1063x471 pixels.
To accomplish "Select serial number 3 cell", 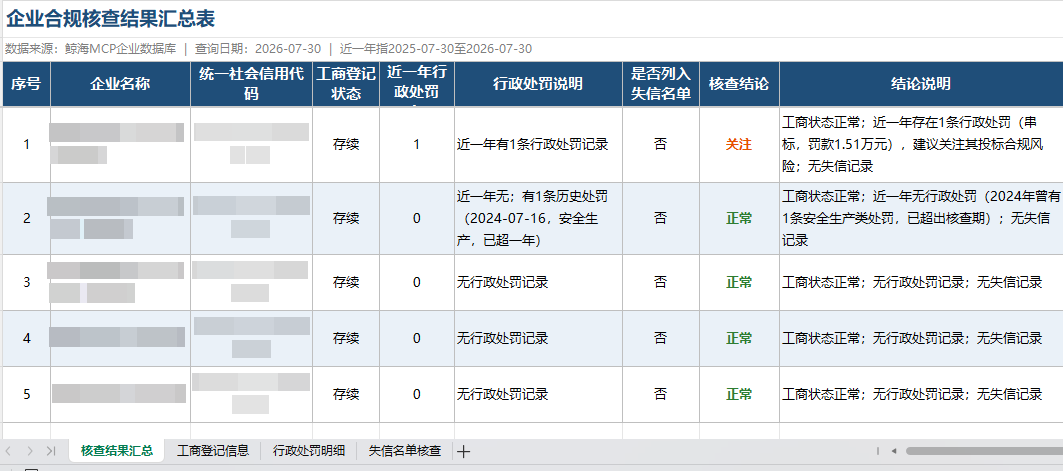I will [x=26, y=283].
